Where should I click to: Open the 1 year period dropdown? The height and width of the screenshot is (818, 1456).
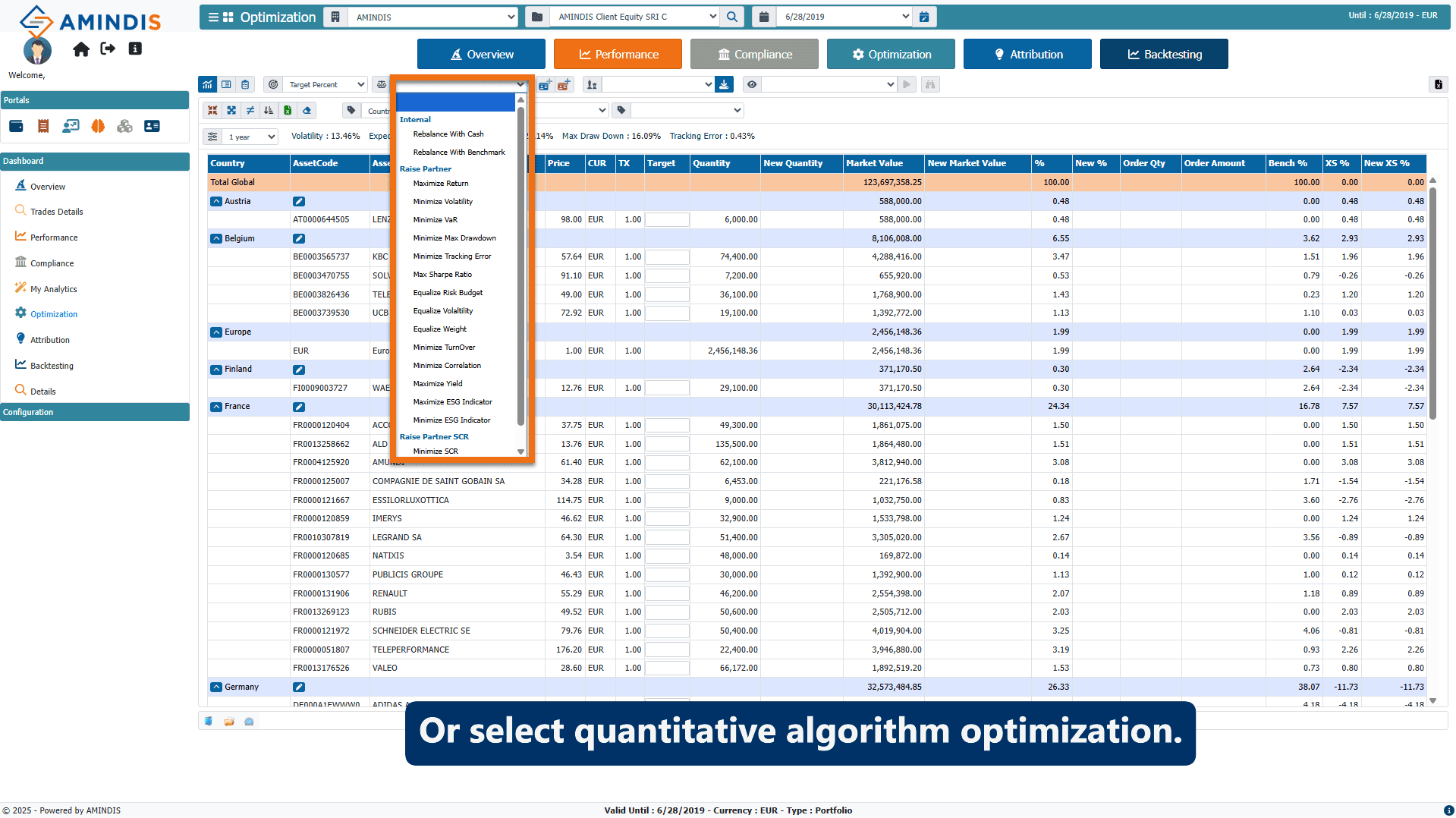point(251,137)
